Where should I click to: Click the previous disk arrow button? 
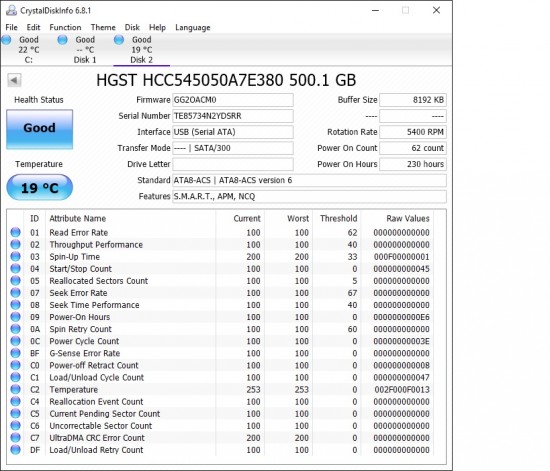(x=14, y=80)
